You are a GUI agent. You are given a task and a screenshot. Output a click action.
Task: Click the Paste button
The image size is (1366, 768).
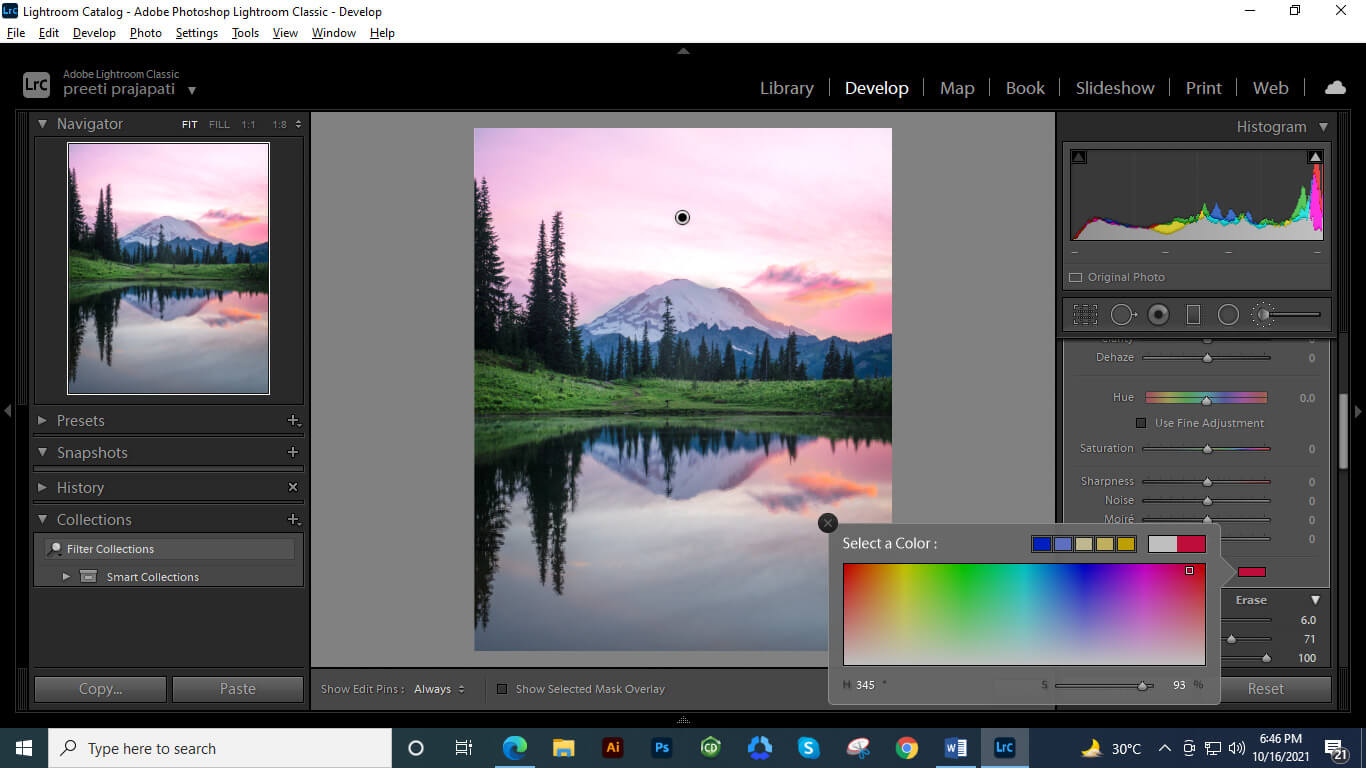(x=237, y=688)
